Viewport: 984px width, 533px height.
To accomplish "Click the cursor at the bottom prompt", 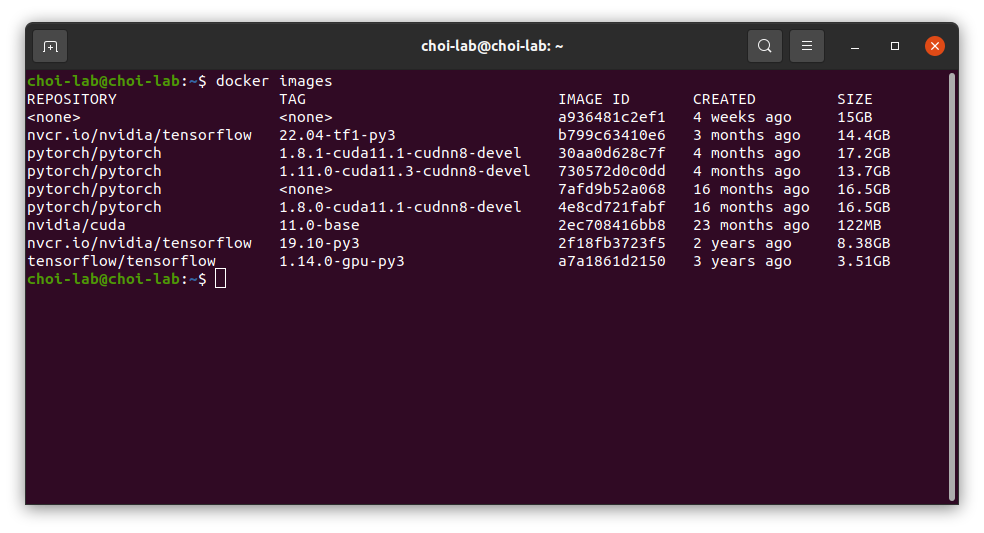I will [x=220, y=279].
